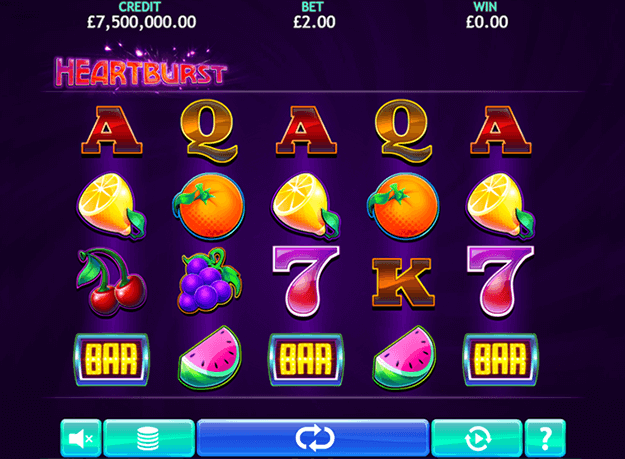Open the bet settings coin stack button

149,438
